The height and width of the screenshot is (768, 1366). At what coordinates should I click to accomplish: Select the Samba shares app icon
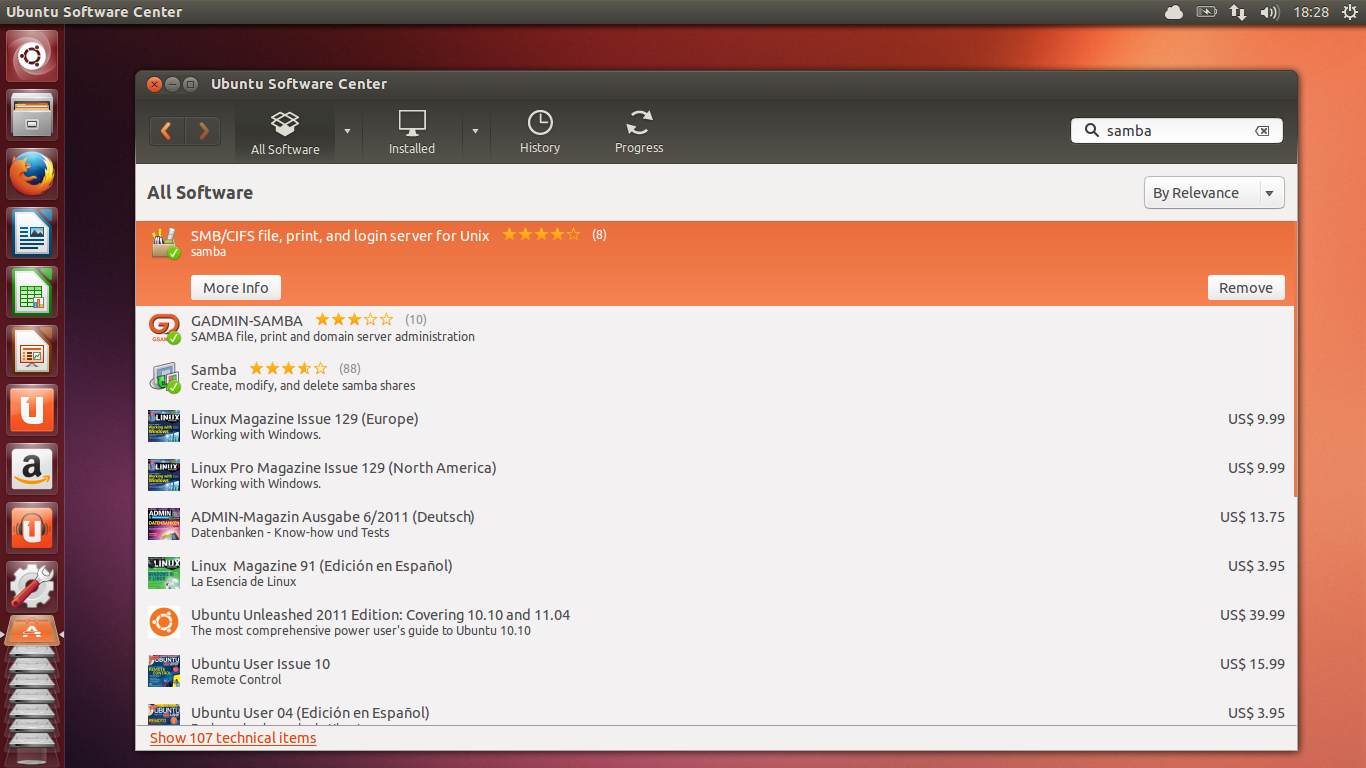[x=164, y=378]
